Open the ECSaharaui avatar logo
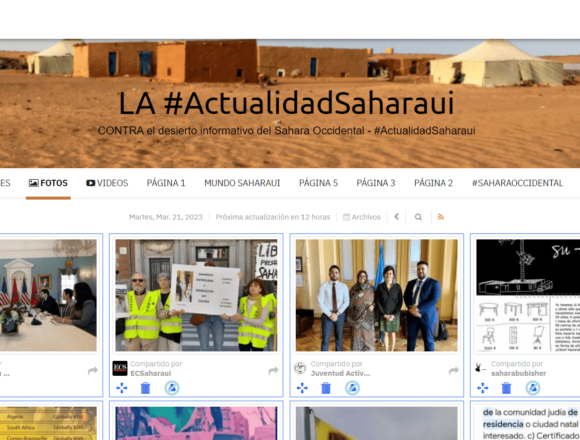 (x=120, y=368)
